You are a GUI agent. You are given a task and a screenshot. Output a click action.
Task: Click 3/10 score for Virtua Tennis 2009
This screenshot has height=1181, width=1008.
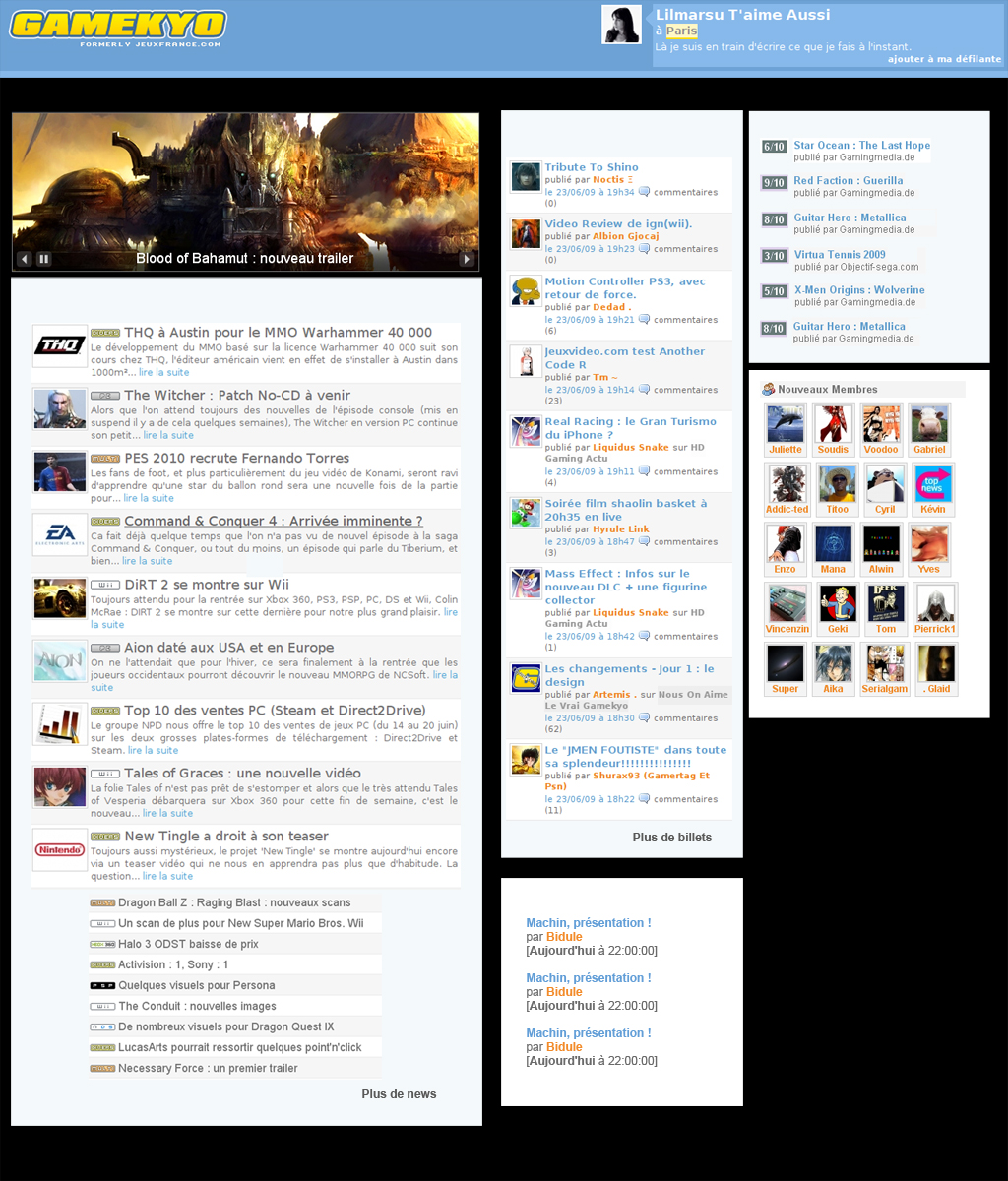coord(774,256)
